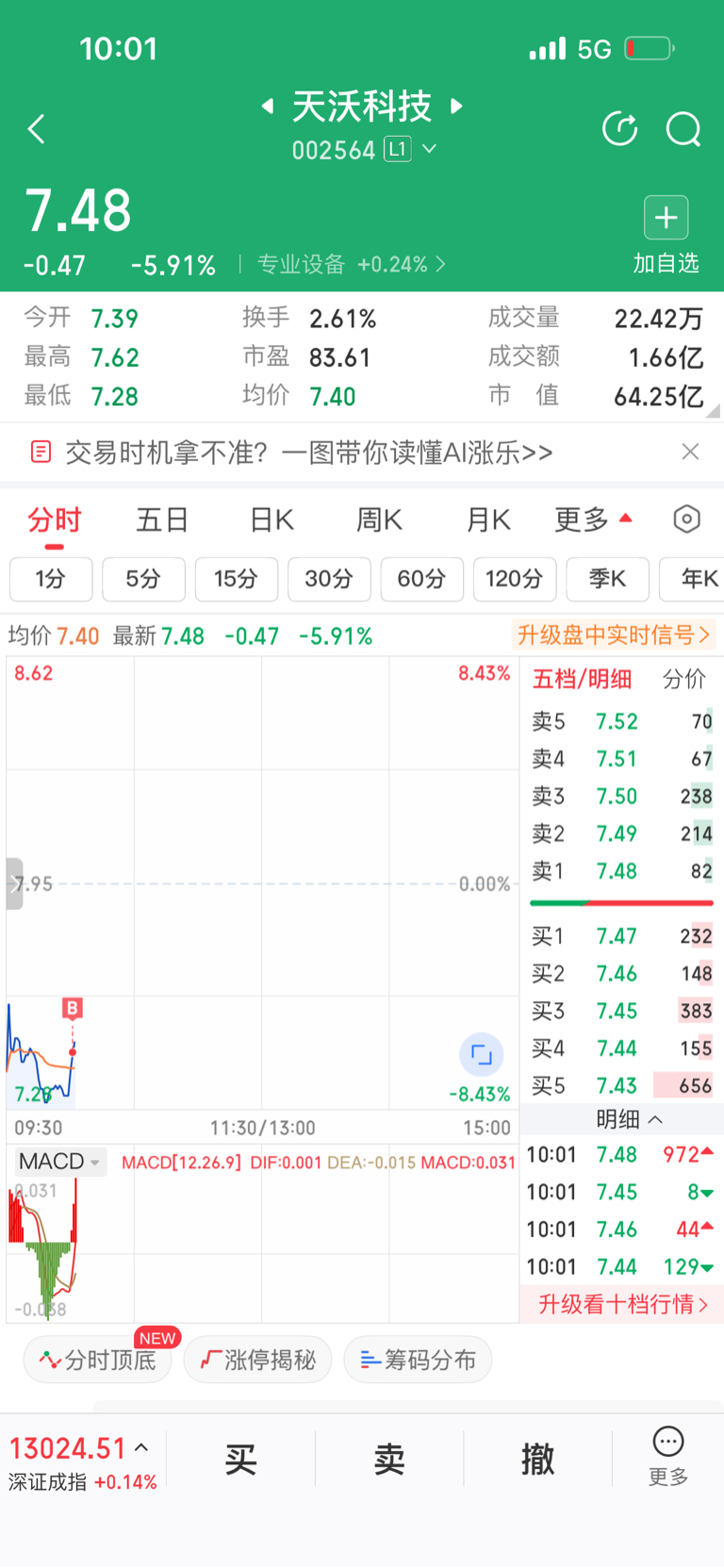This screenshot has width=724, height=1568.
Task: Tap the B marker on chart
Action: 73,1008
